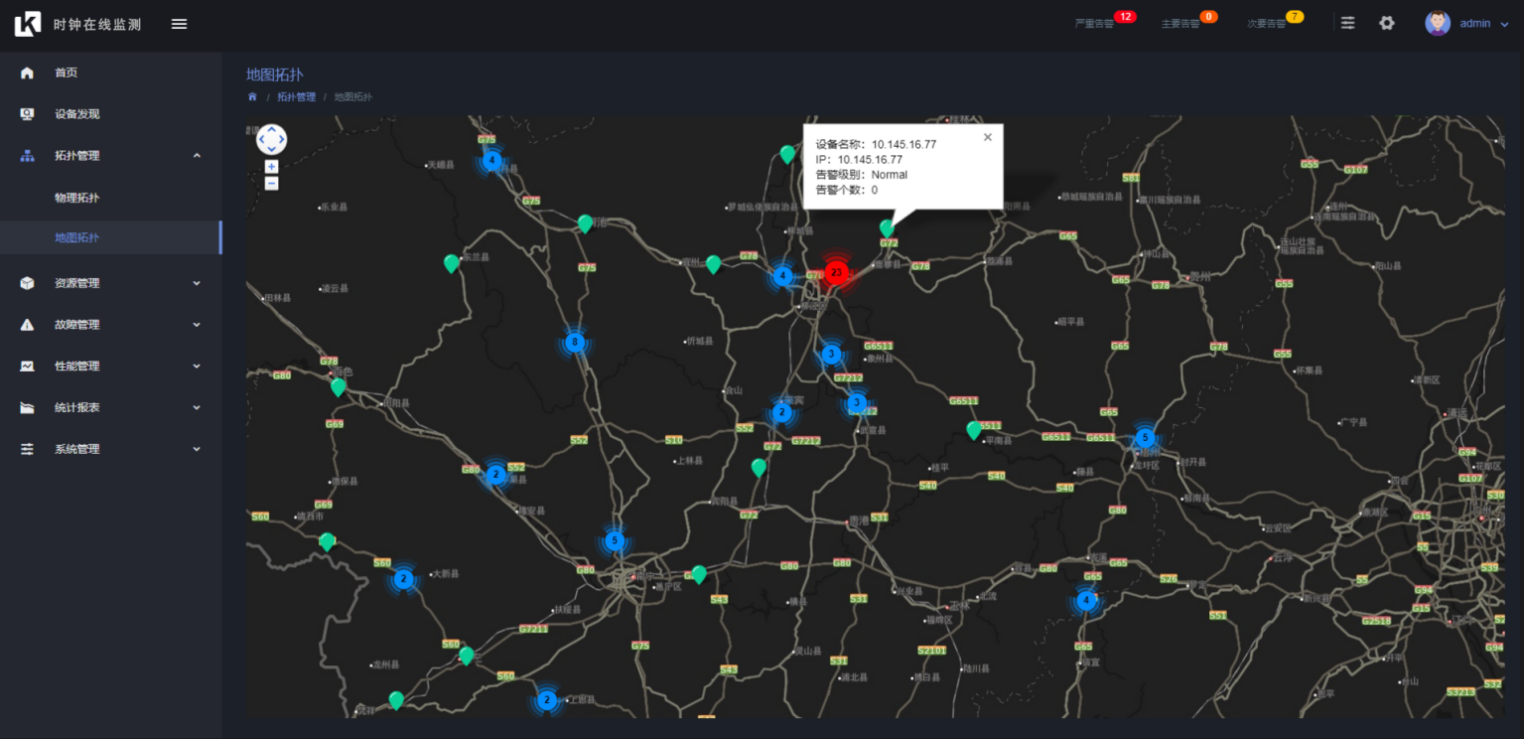Open 设备发现 in the sidebar
The height and width of the screenshot is (739, 1524).
(77, 114)
